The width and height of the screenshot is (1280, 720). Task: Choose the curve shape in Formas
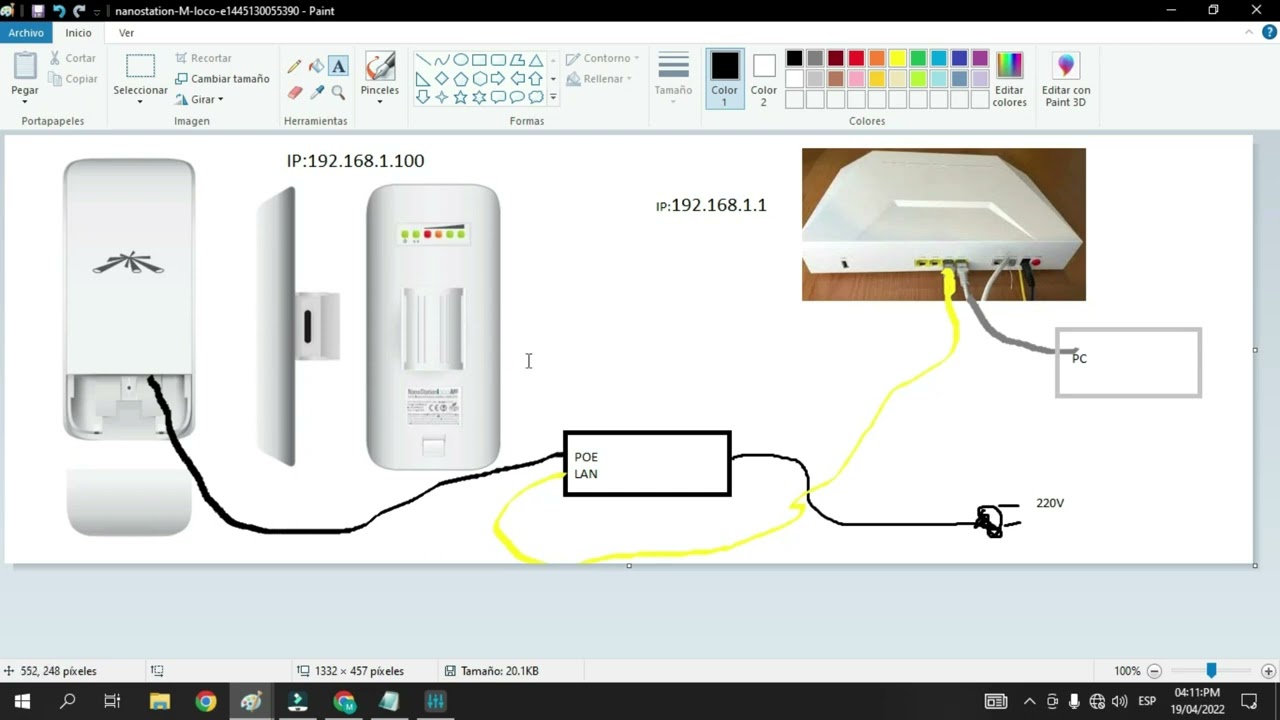442,60
